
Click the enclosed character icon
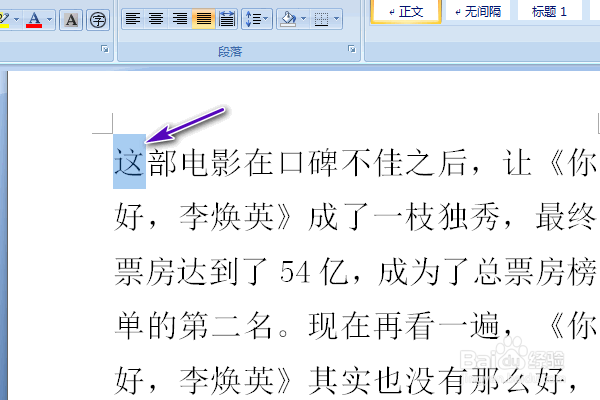click(x=98, y=20)
